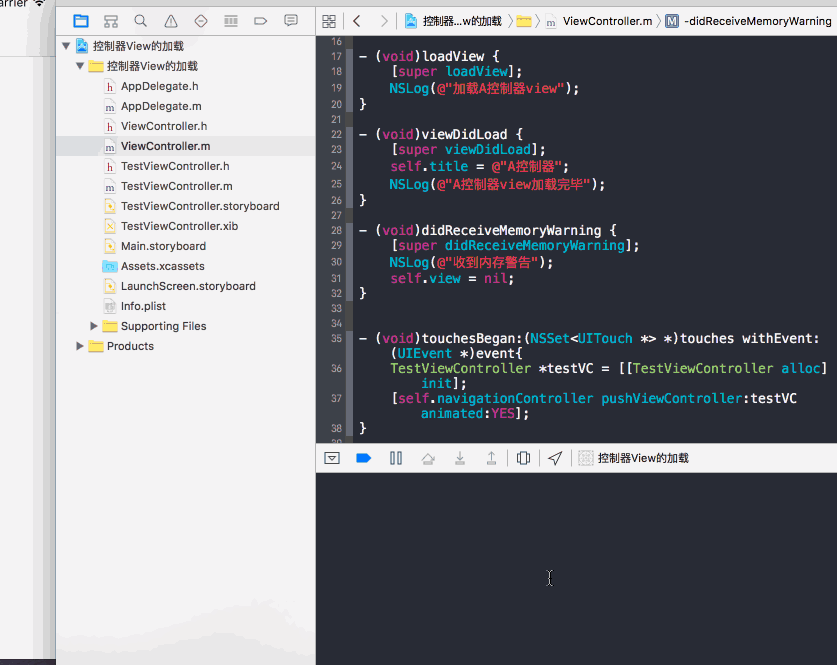Open the Test navigator diamond icon
The width and height of the screenshot is (837, 665).
point(201,21)
